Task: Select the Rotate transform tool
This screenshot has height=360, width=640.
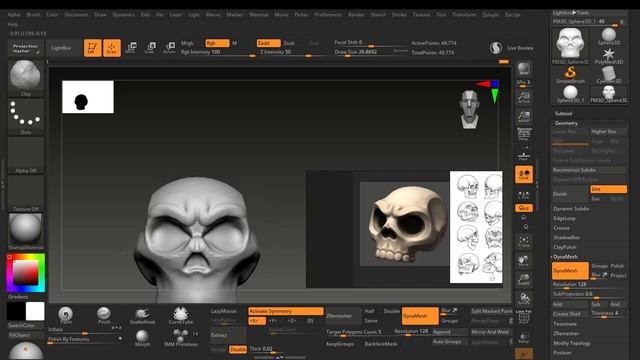Action: tap(169, 48)
